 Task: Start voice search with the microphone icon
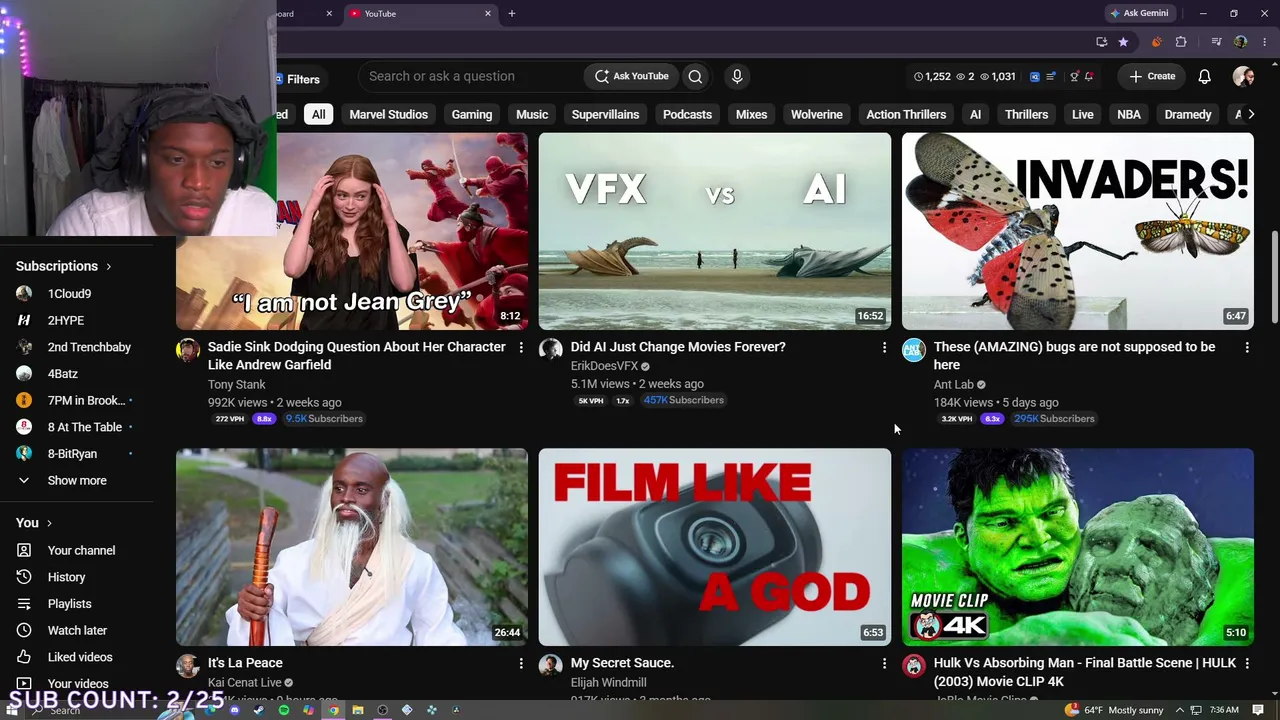pyautogui.click(x=737, y=76)
